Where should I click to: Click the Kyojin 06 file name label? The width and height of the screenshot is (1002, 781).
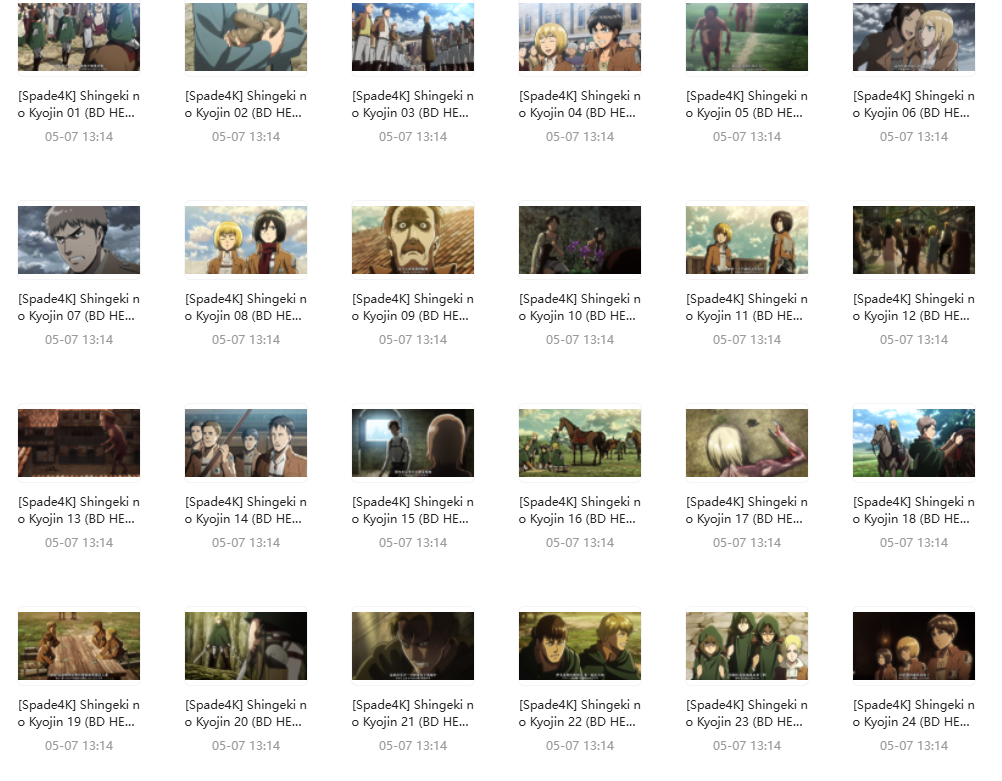point(914,105)
